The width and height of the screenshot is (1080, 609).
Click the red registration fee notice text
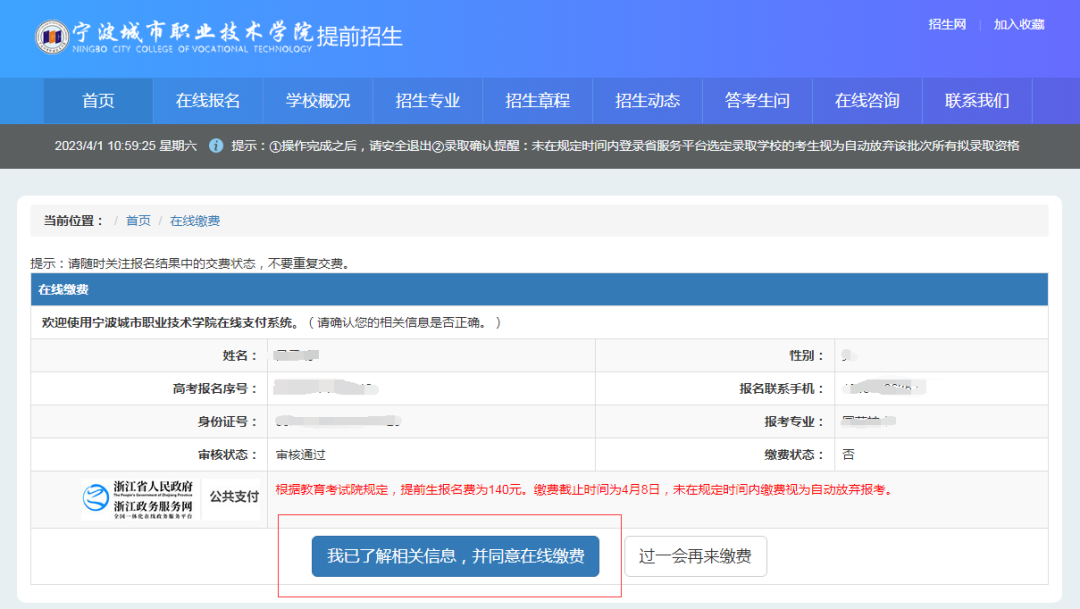pyautogui.click(x=585, y=490)
